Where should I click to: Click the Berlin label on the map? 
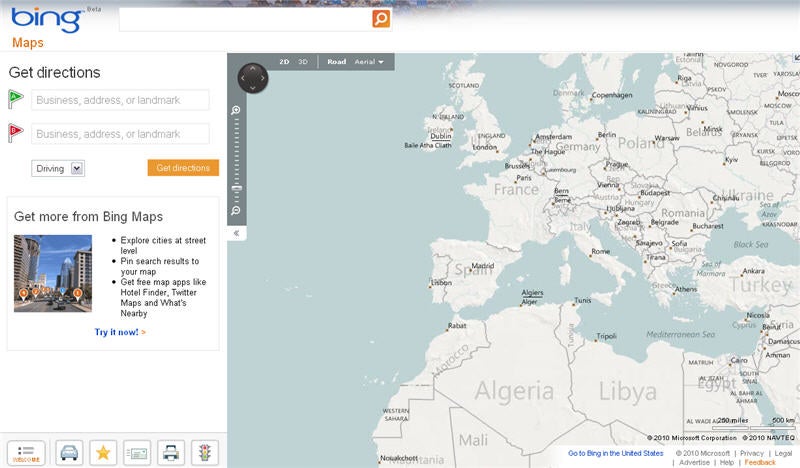607,135
